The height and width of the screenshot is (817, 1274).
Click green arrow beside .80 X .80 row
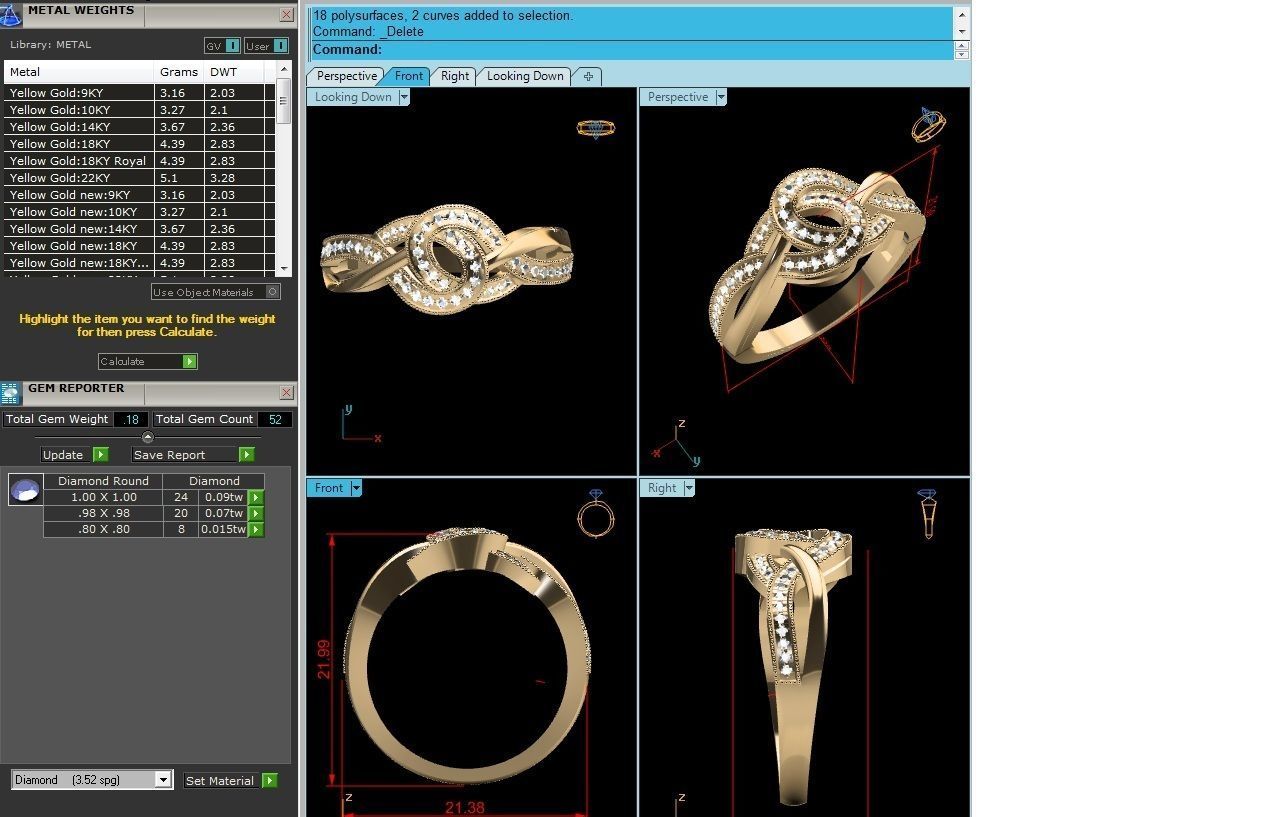pyautogui.click(x=256, y=529)
